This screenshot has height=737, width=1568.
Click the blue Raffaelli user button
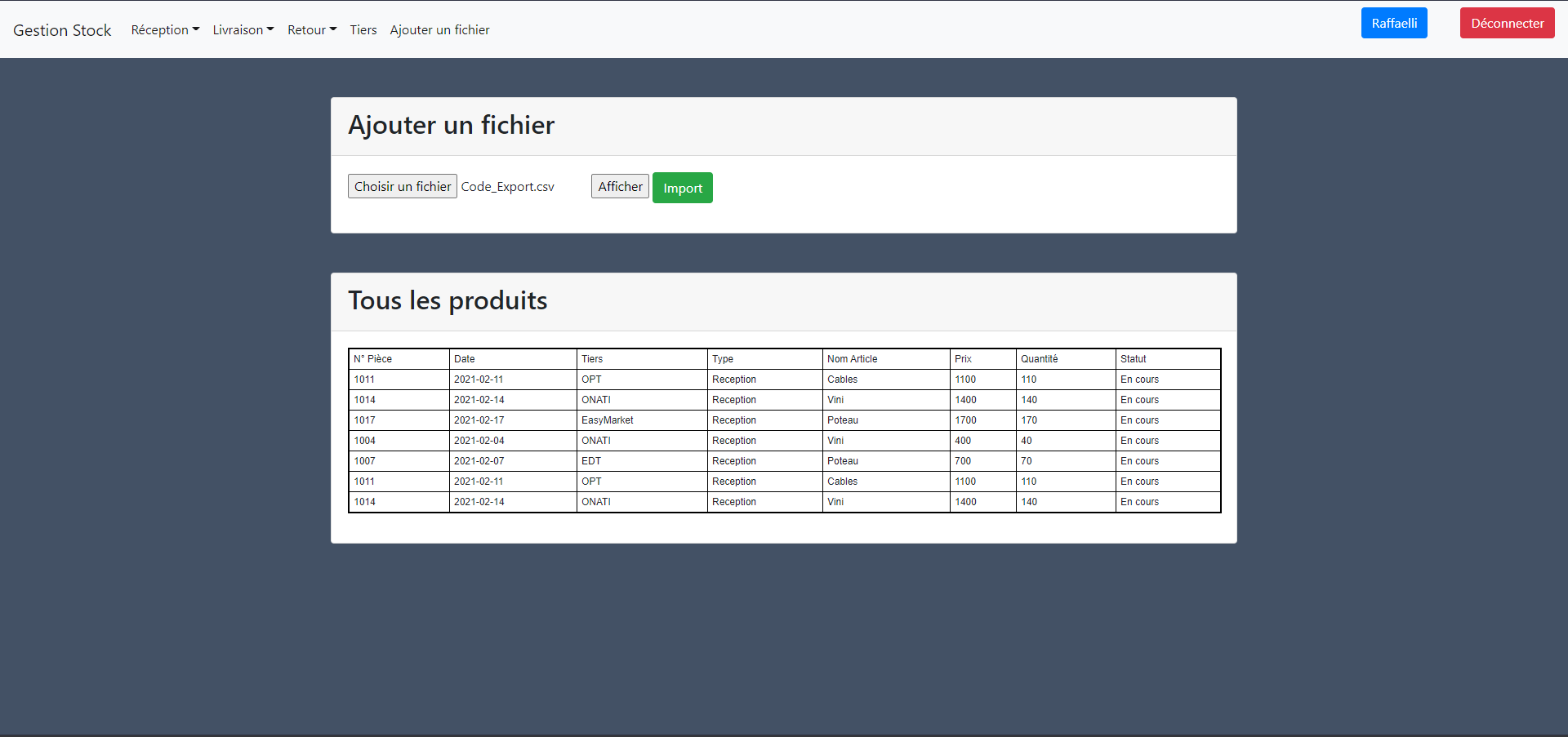pyautogui.click(x=1394, y=23)
